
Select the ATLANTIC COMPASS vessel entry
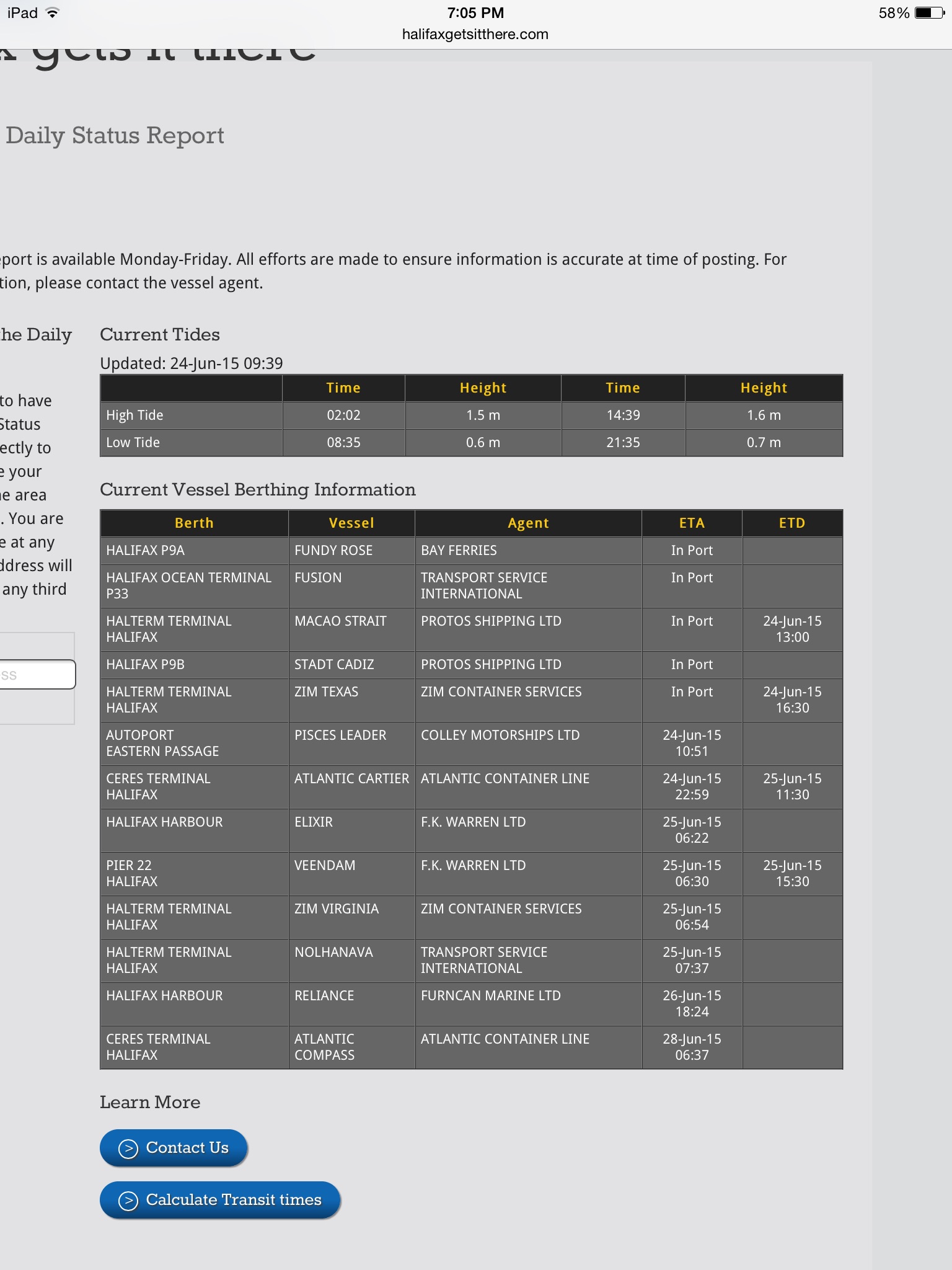325,1047
